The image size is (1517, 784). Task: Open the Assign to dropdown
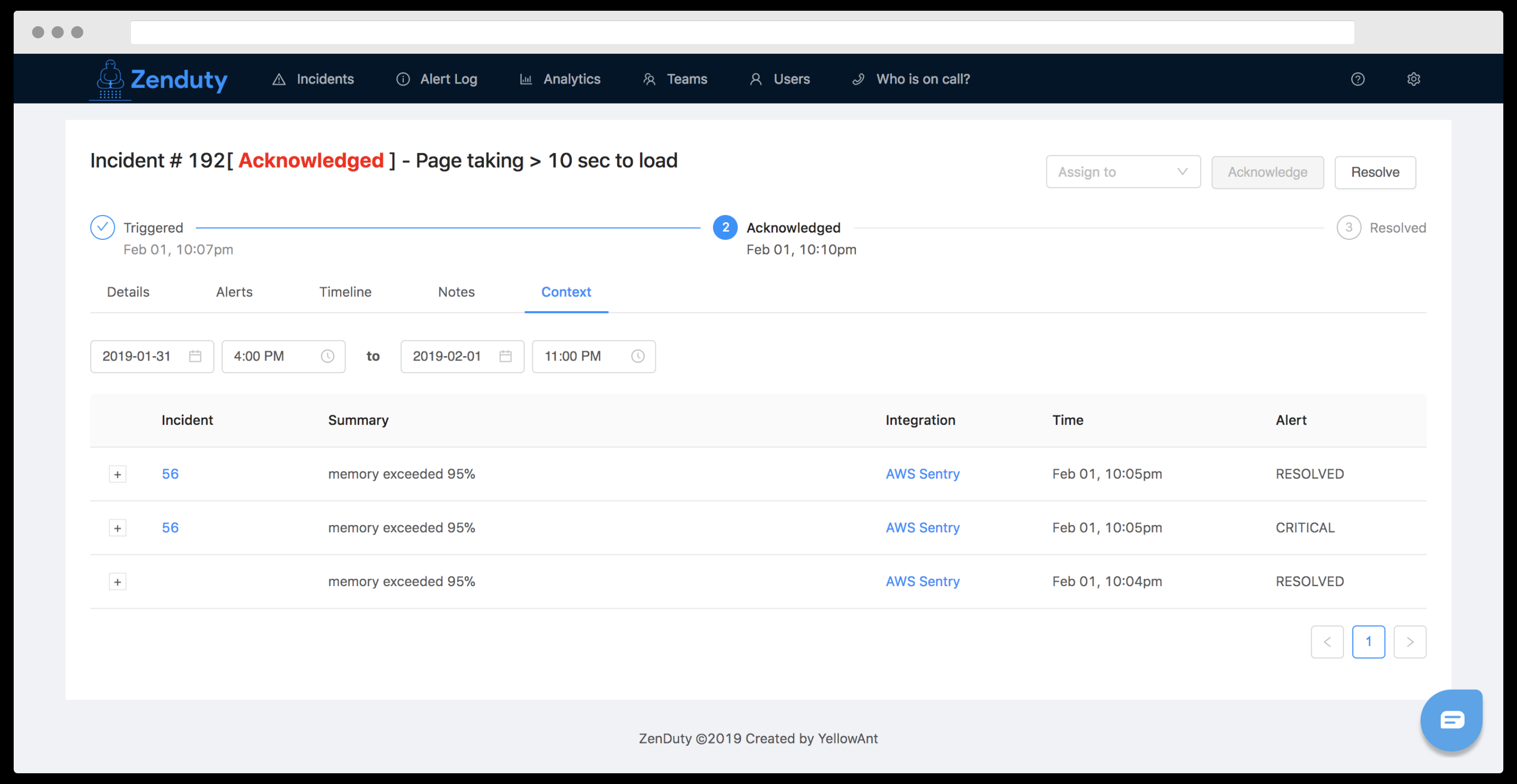point(1123,172)
